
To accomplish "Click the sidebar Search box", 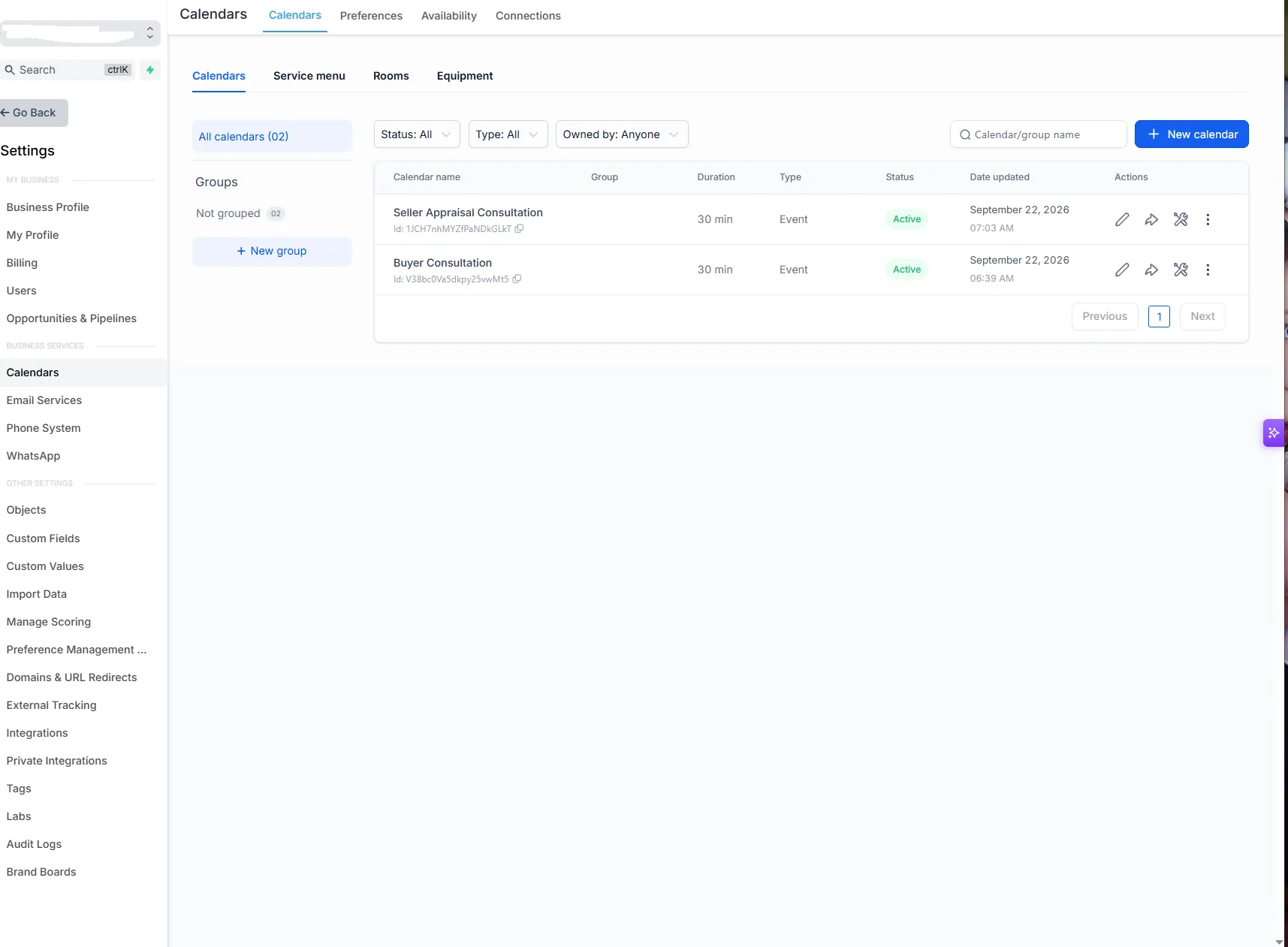I will point(68,70).
